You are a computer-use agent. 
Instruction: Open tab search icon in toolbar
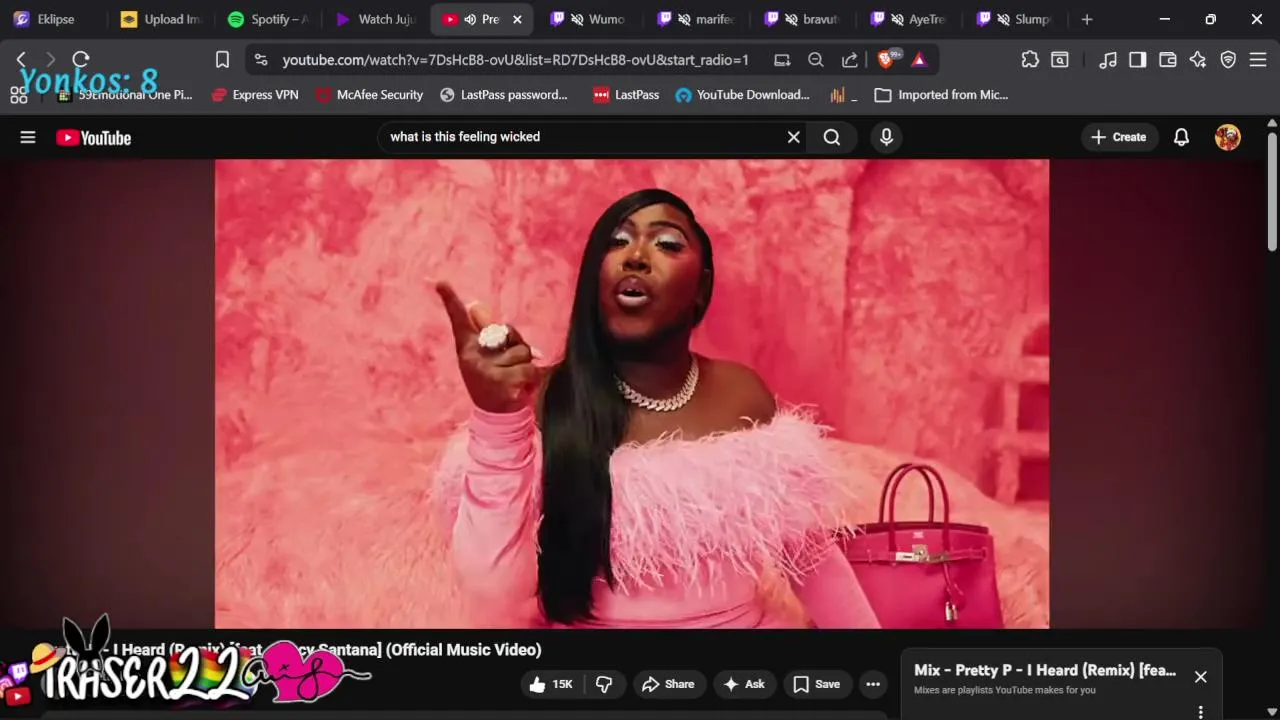pyautogui.click(x=1060, y=60)
